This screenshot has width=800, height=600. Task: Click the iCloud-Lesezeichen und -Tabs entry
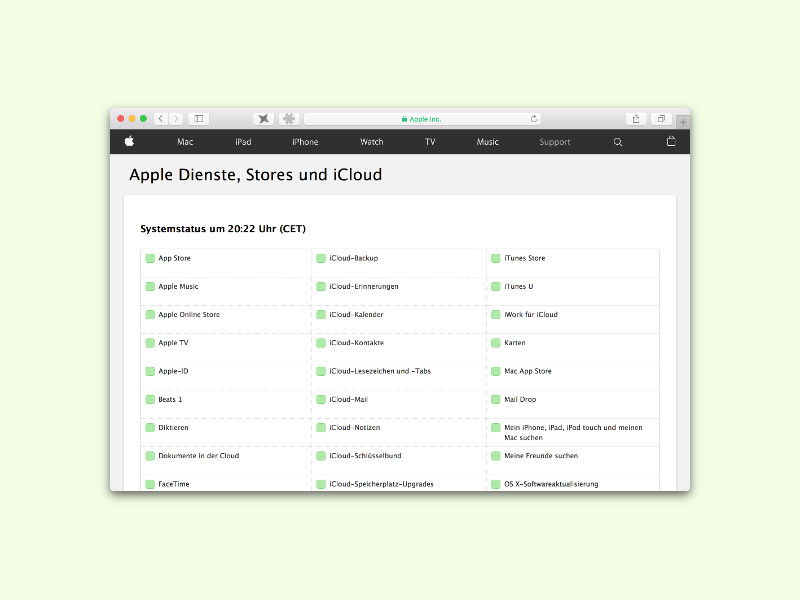coord(380,371)
